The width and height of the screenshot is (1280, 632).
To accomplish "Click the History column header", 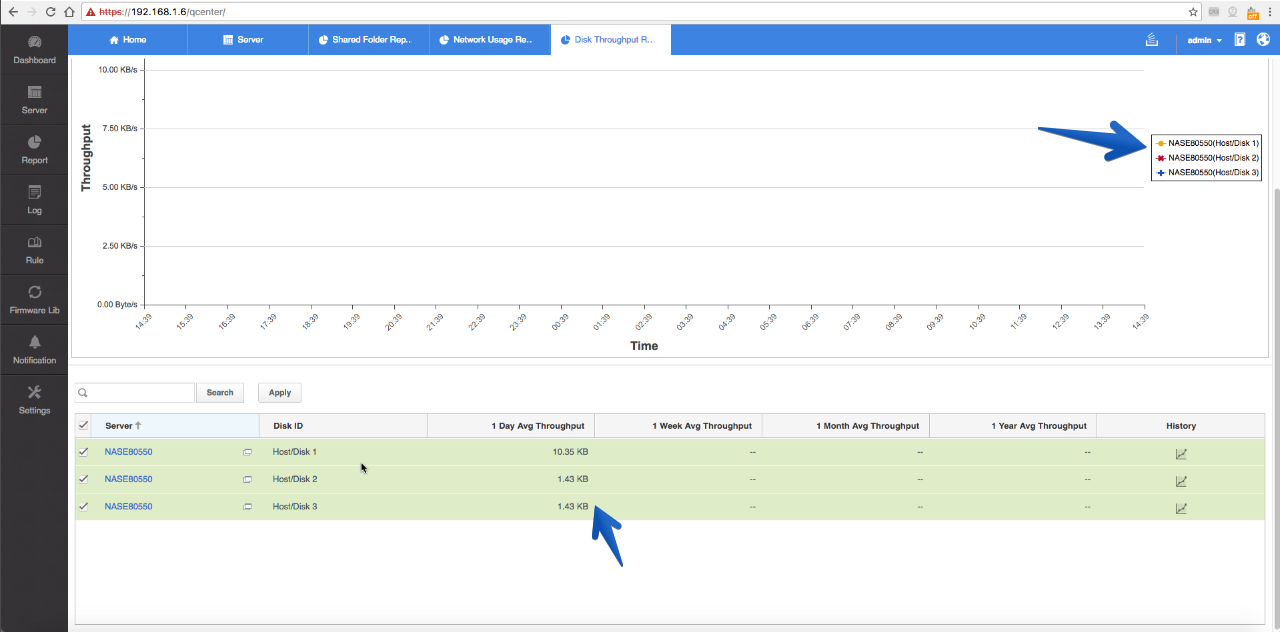I will pos(1181,426).
